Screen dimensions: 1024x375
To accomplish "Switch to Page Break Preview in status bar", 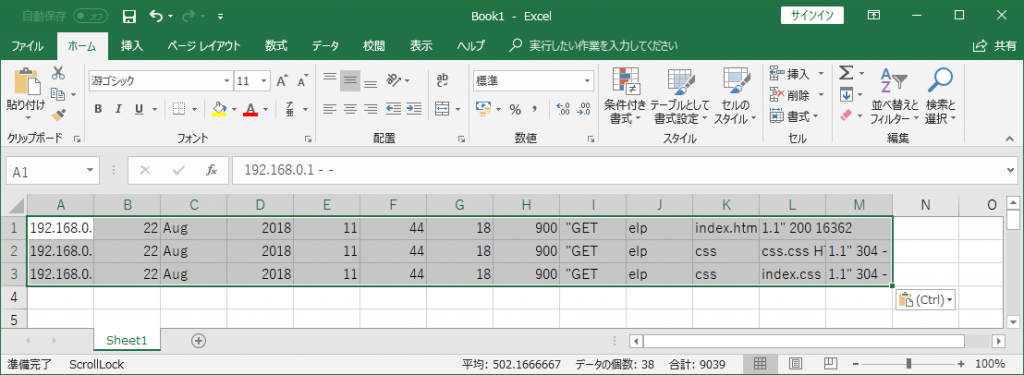I will pyautogui.click(x=830, y=363).
